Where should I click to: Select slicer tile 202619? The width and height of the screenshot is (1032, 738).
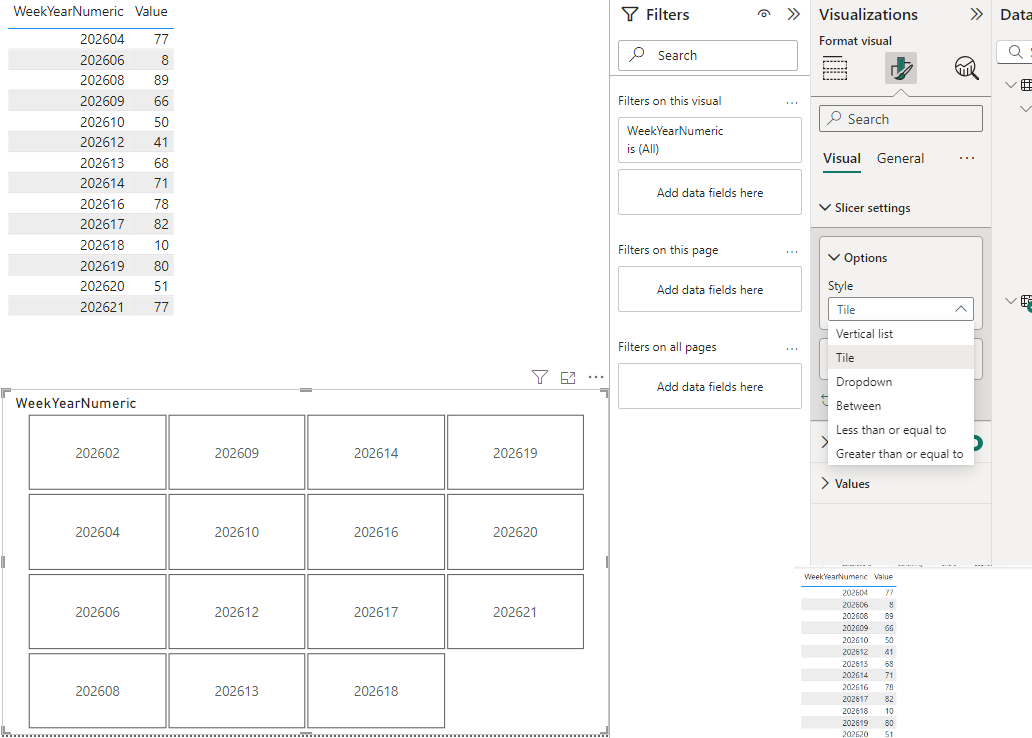[x=515, y=452]
